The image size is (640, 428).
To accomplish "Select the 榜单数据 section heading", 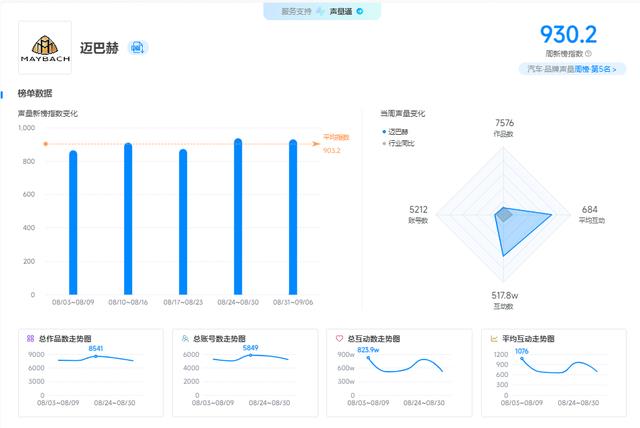I will pos(35,93).
